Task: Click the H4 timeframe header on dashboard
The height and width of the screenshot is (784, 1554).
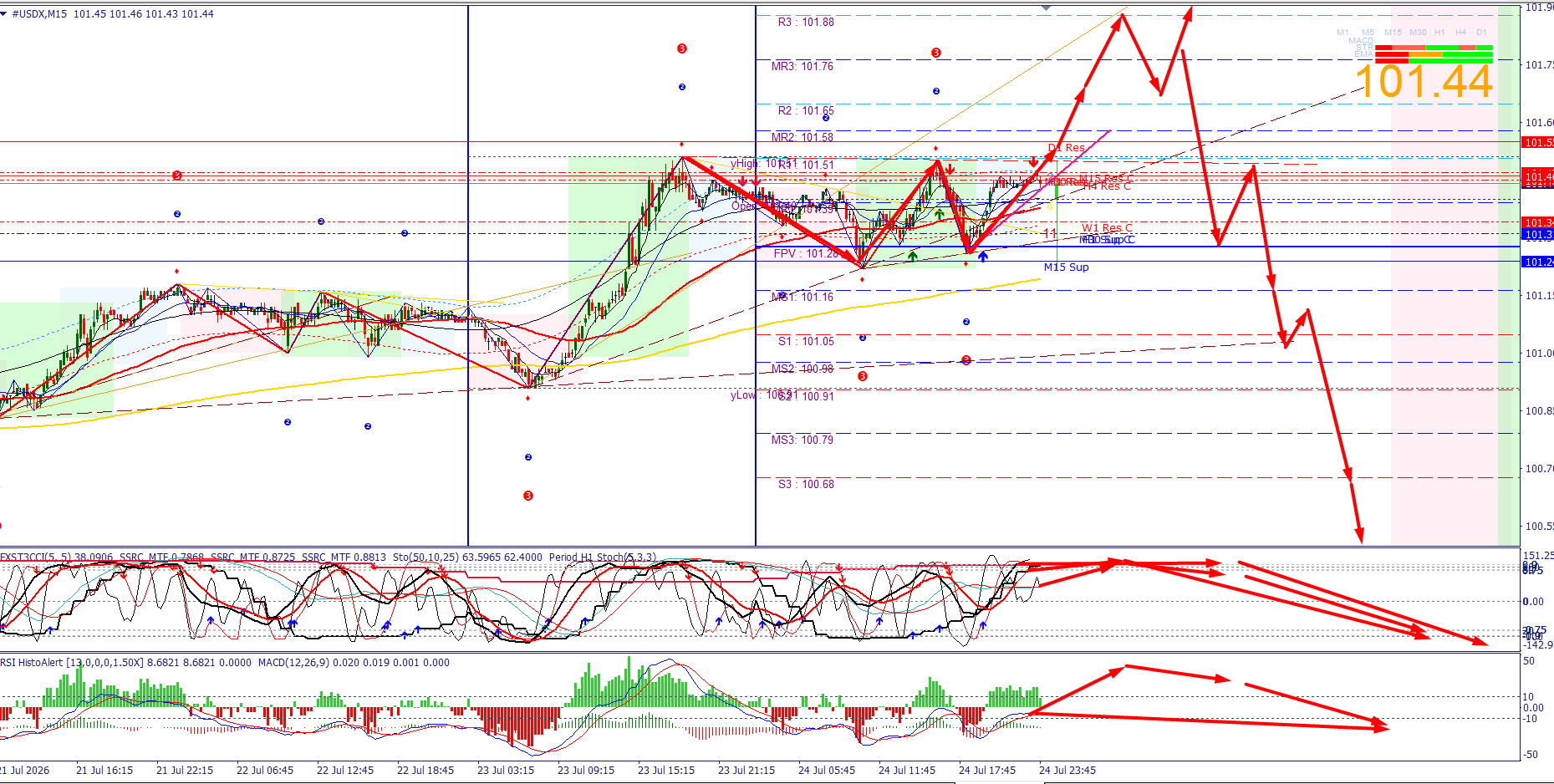Action: coord(1460,33)
